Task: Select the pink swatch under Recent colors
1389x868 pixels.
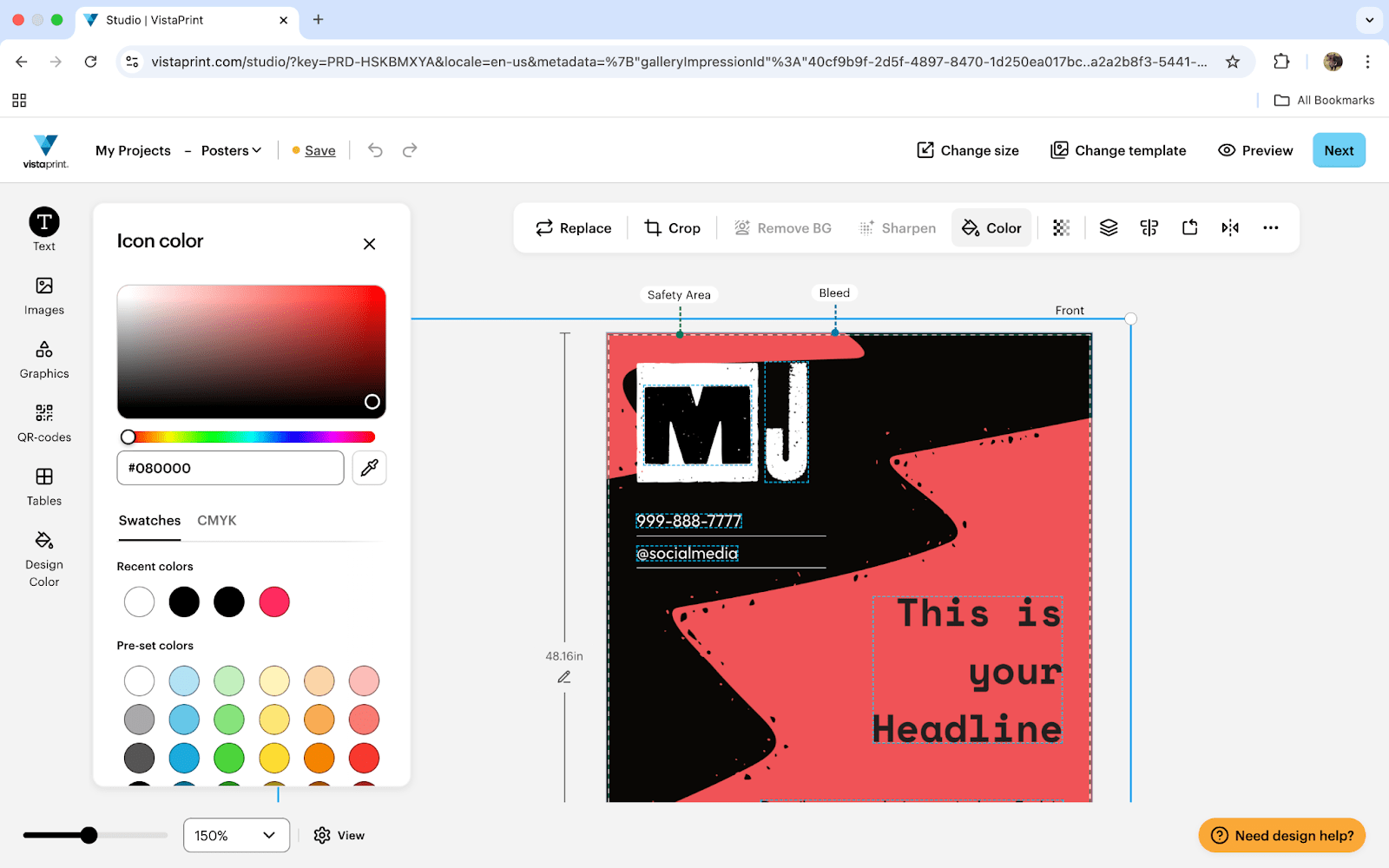Action: click(x=274, y=602)
